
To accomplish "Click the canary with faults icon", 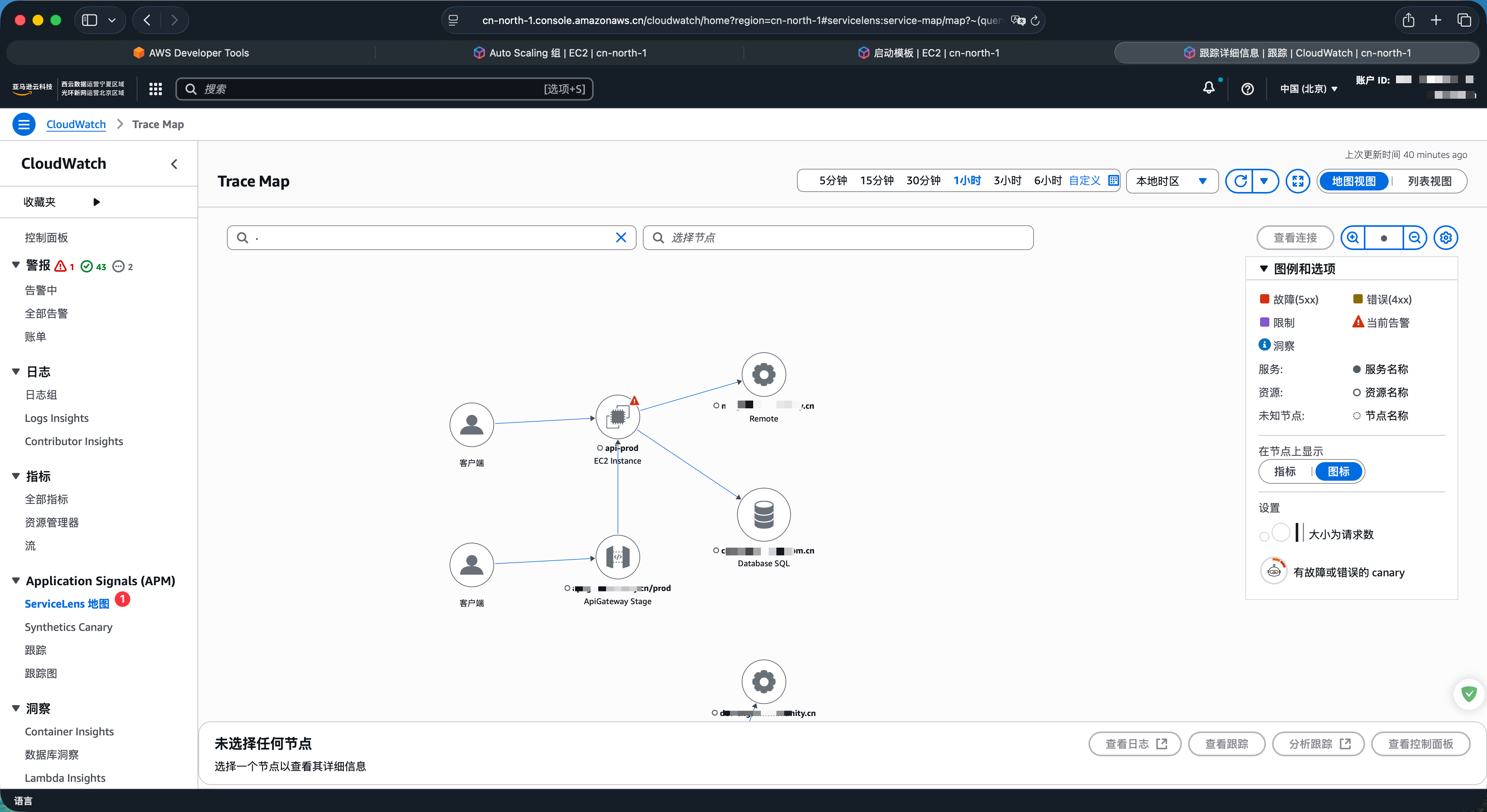I will coord(1274,571).
